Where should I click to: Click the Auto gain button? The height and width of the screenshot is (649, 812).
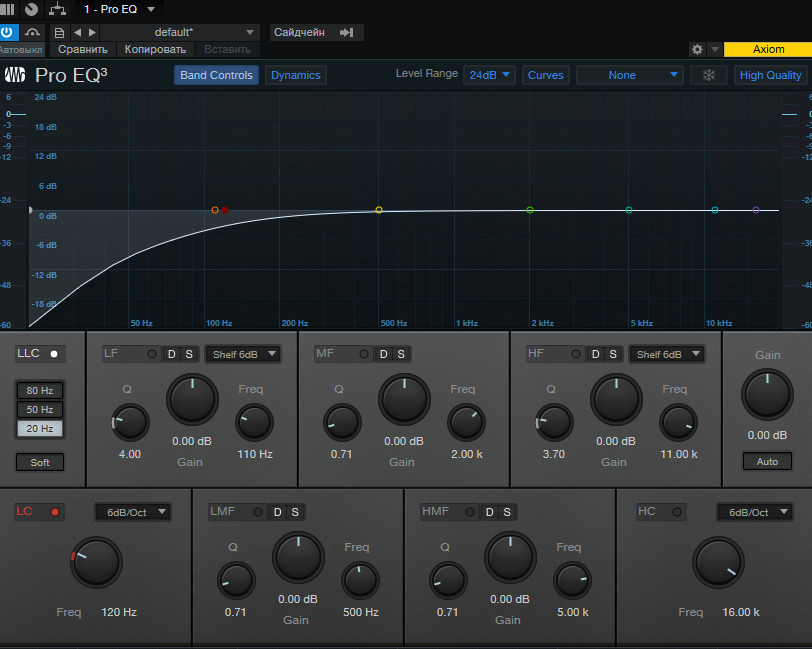pos(767,461)
